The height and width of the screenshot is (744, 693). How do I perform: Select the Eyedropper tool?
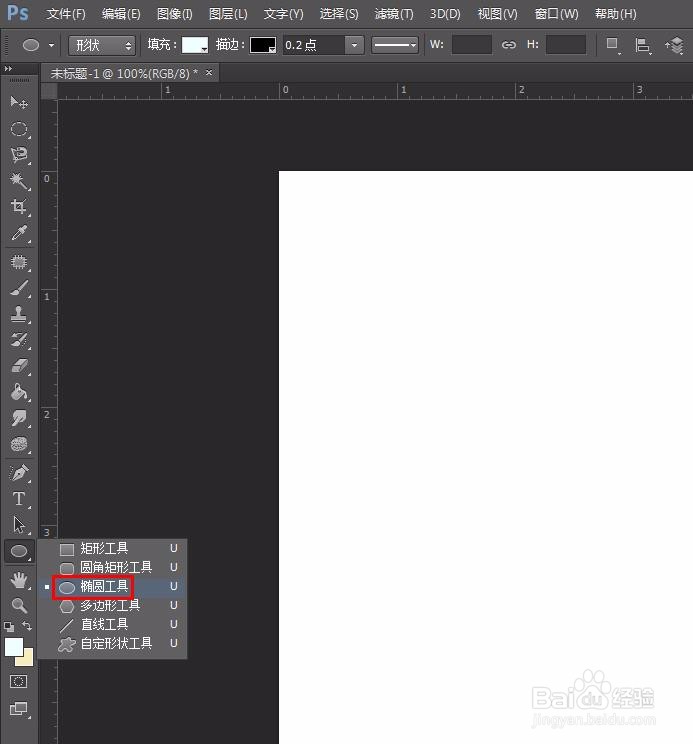(x=19, y=233)
